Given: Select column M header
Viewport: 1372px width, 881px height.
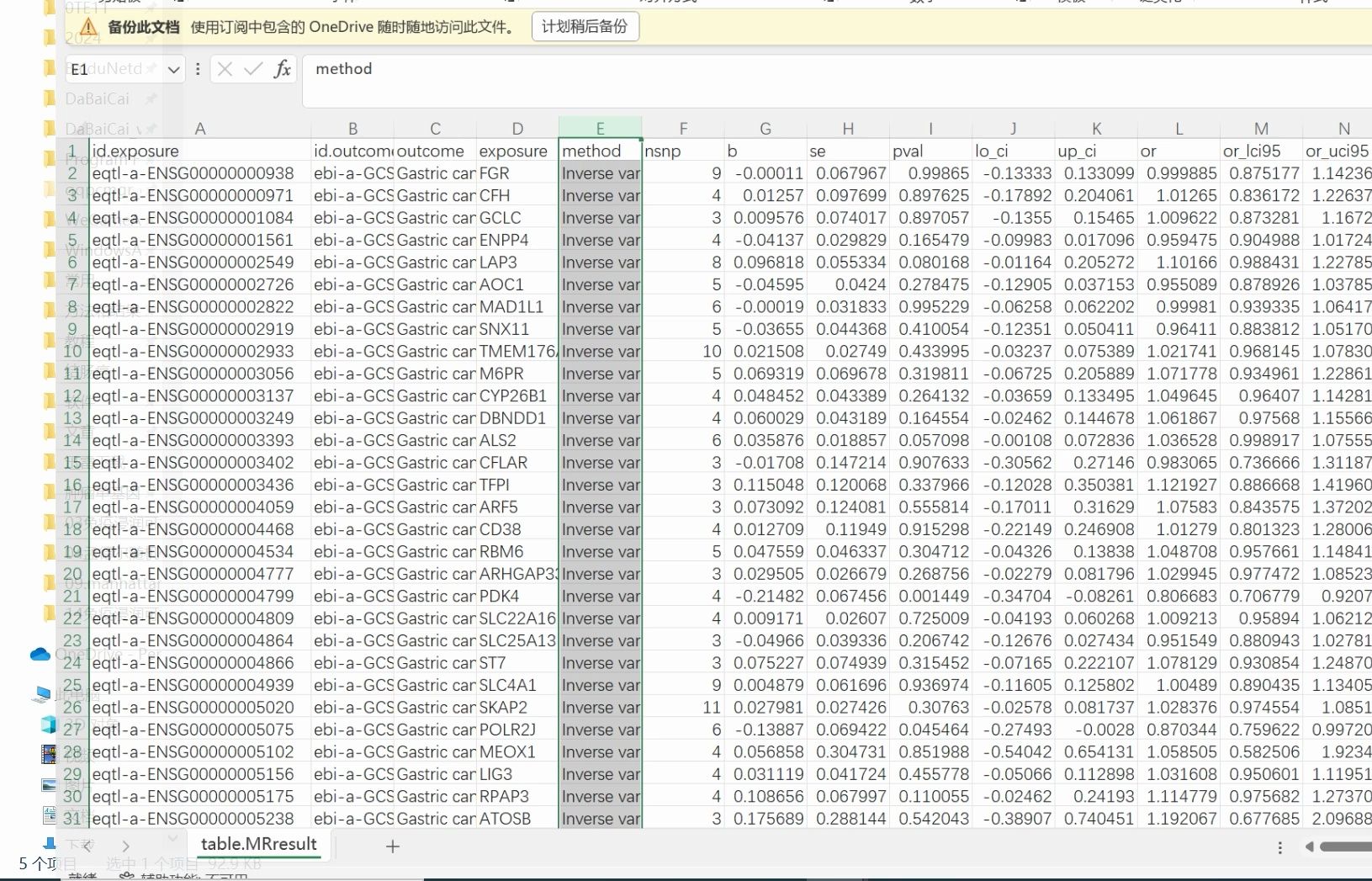Looking at the screenshot, I should [1261, 129].
